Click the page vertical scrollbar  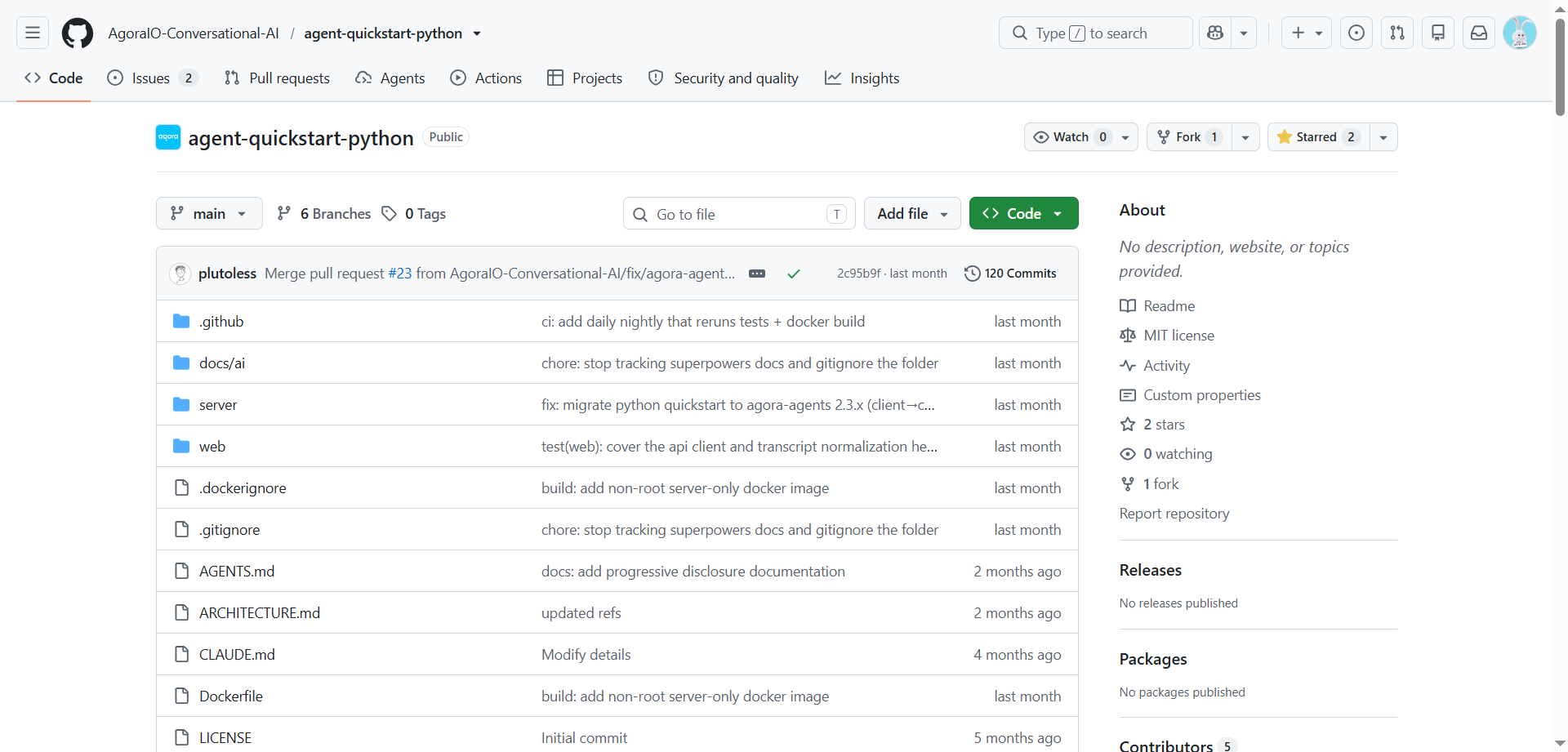1561,65
